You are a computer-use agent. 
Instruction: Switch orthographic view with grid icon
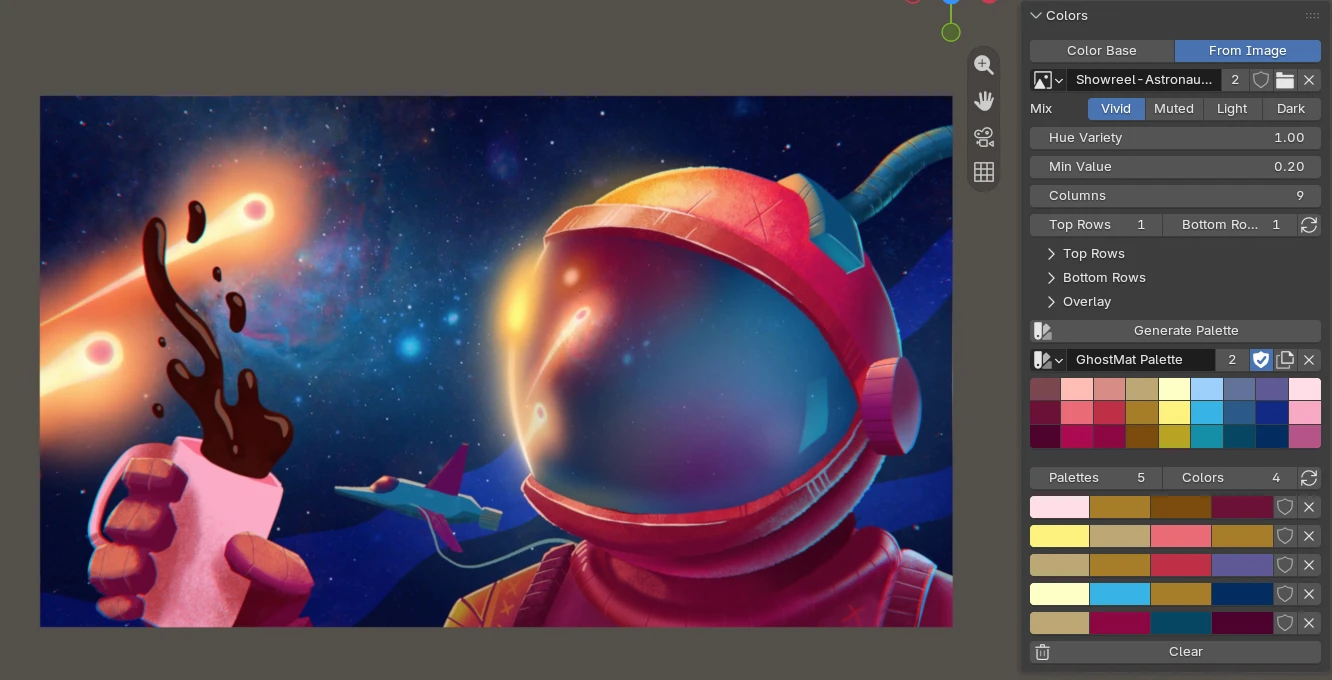pos(984,172)
